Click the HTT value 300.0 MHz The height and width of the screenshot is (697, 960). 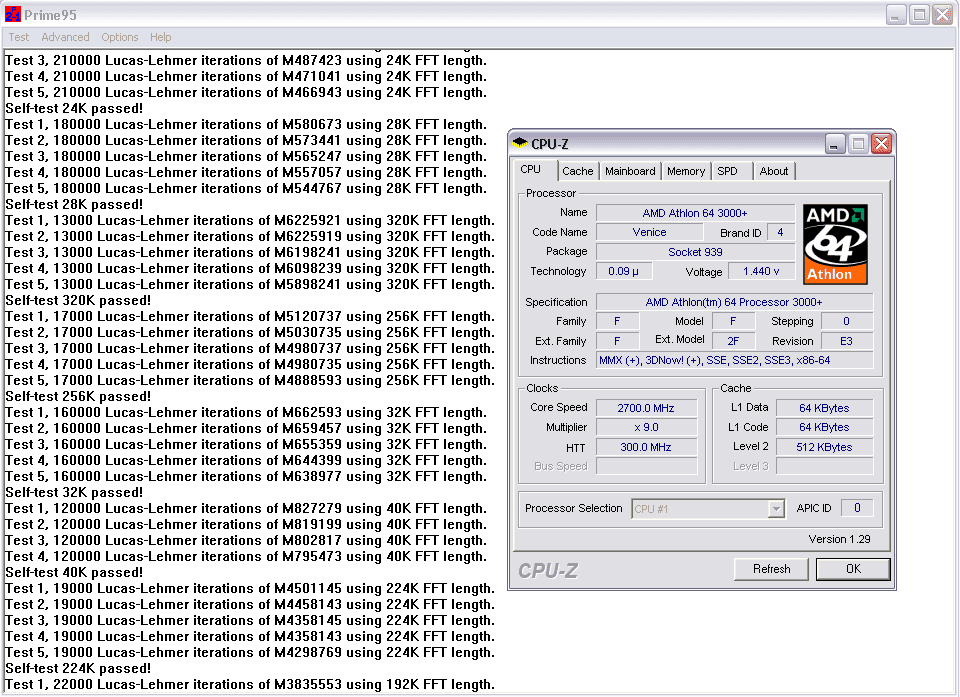pyautogui.click(x=646, y=447)
